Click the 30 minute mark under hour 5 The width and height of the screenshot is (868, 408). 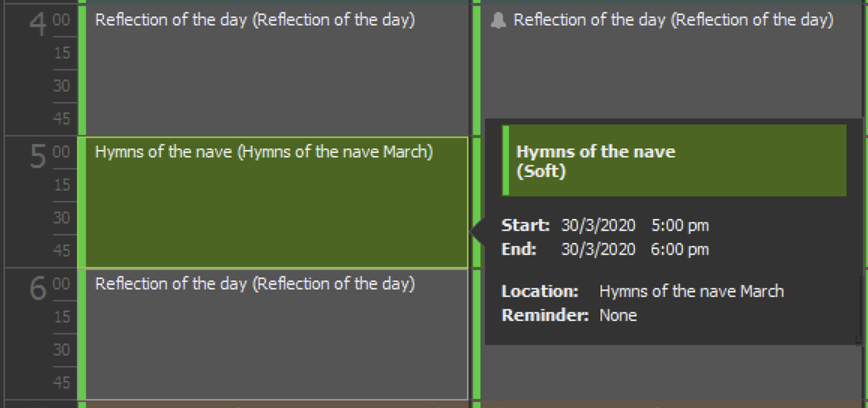click(62, 218)
